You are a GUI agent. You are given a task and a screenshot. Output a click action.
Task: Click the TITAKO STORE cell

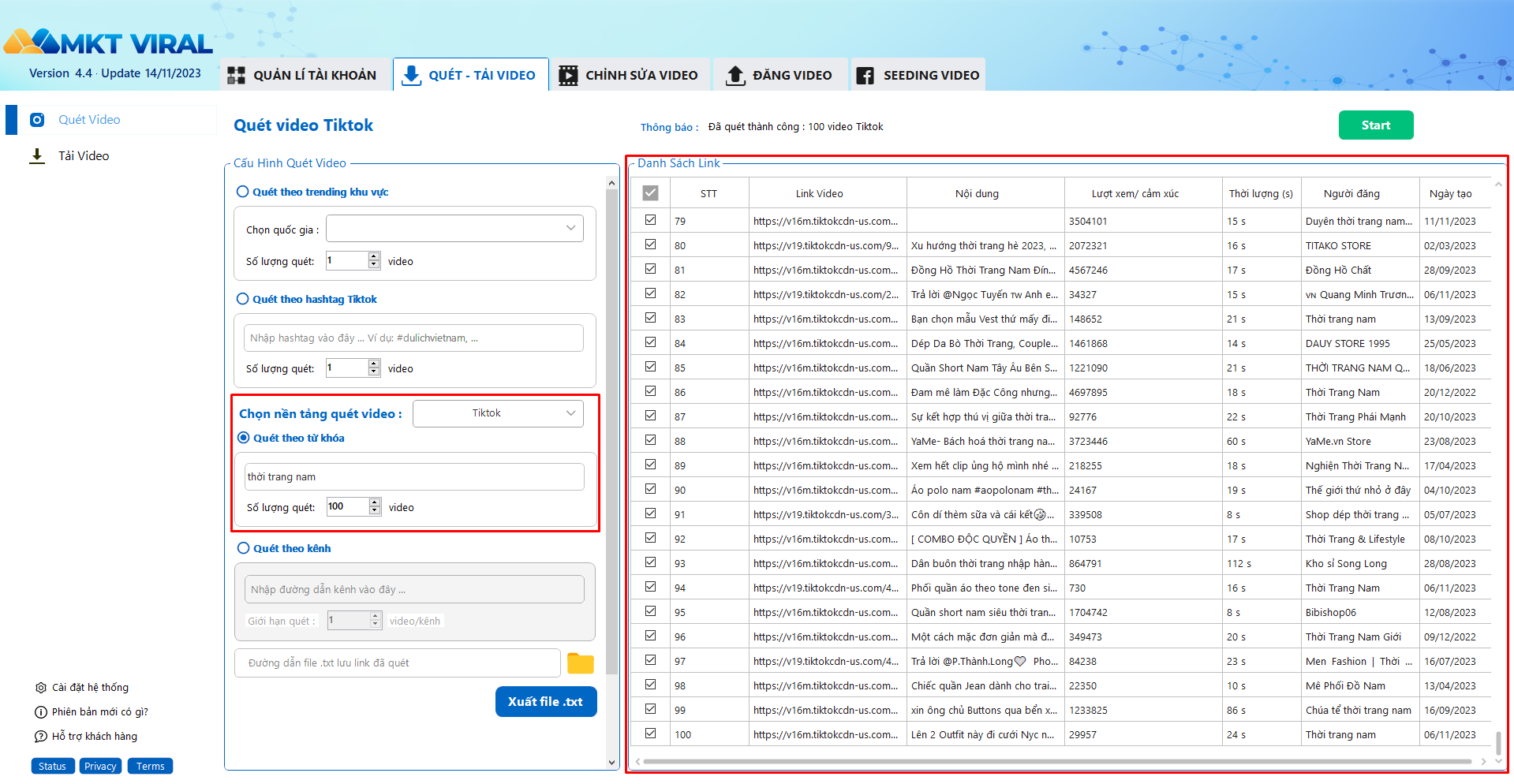tap(1360, 245)
